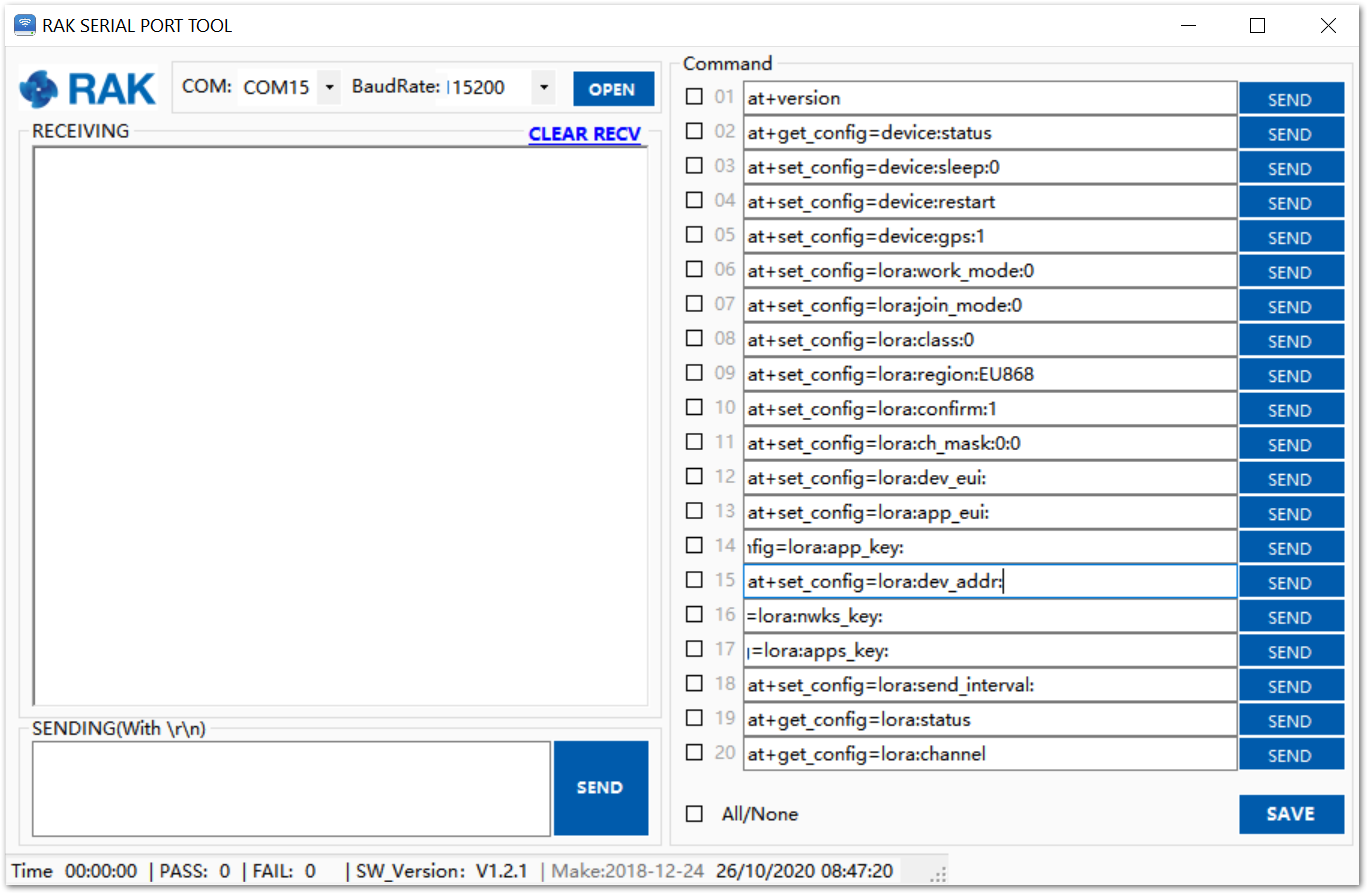Send the device restart command

(x=1290, y=203)
